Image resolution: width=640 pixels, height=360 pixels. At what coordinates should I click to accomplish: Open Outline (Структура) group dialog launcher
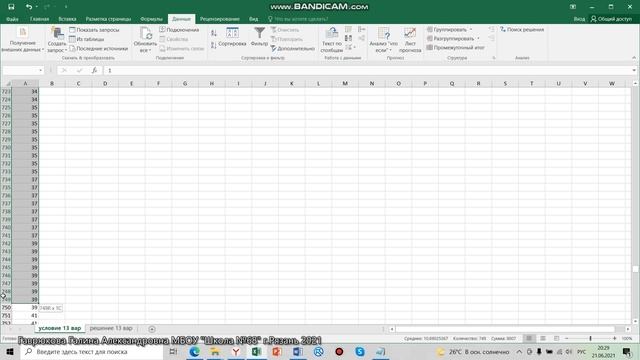tap(494, 58)
